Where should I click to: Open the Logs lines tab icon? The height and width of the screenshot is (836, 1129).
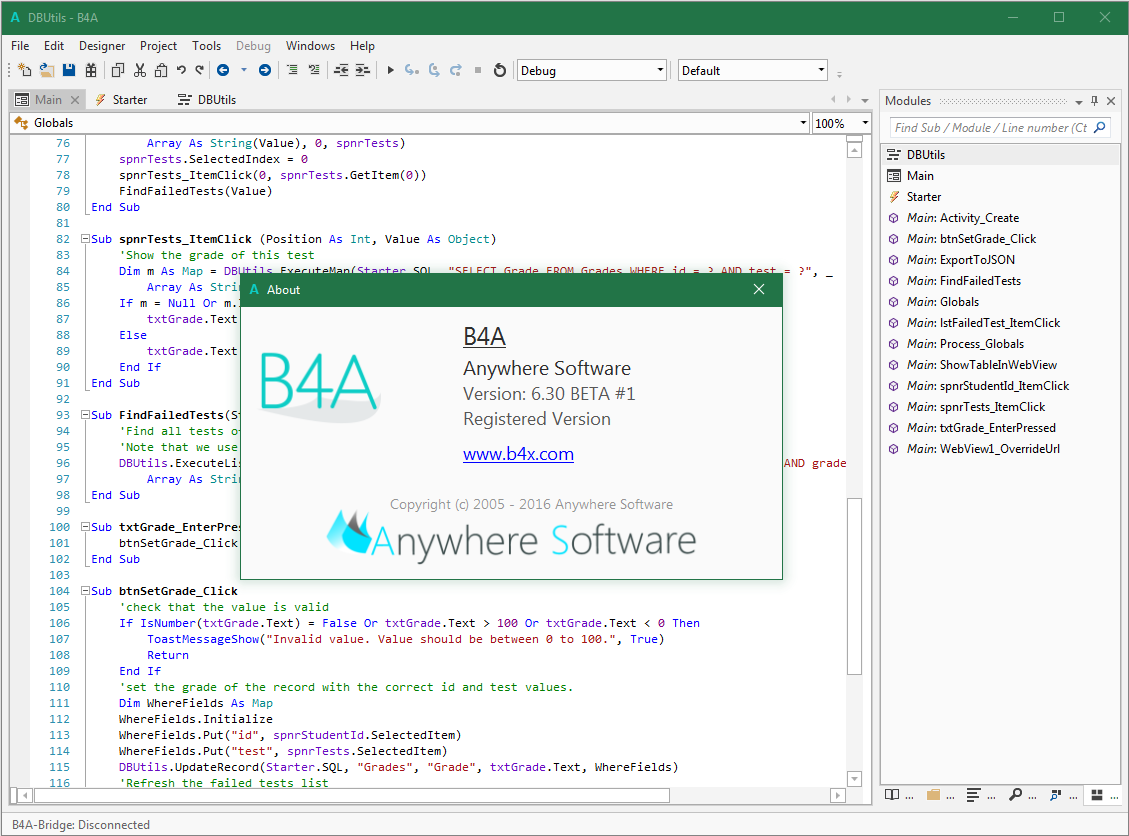click(x=973, y=795)
